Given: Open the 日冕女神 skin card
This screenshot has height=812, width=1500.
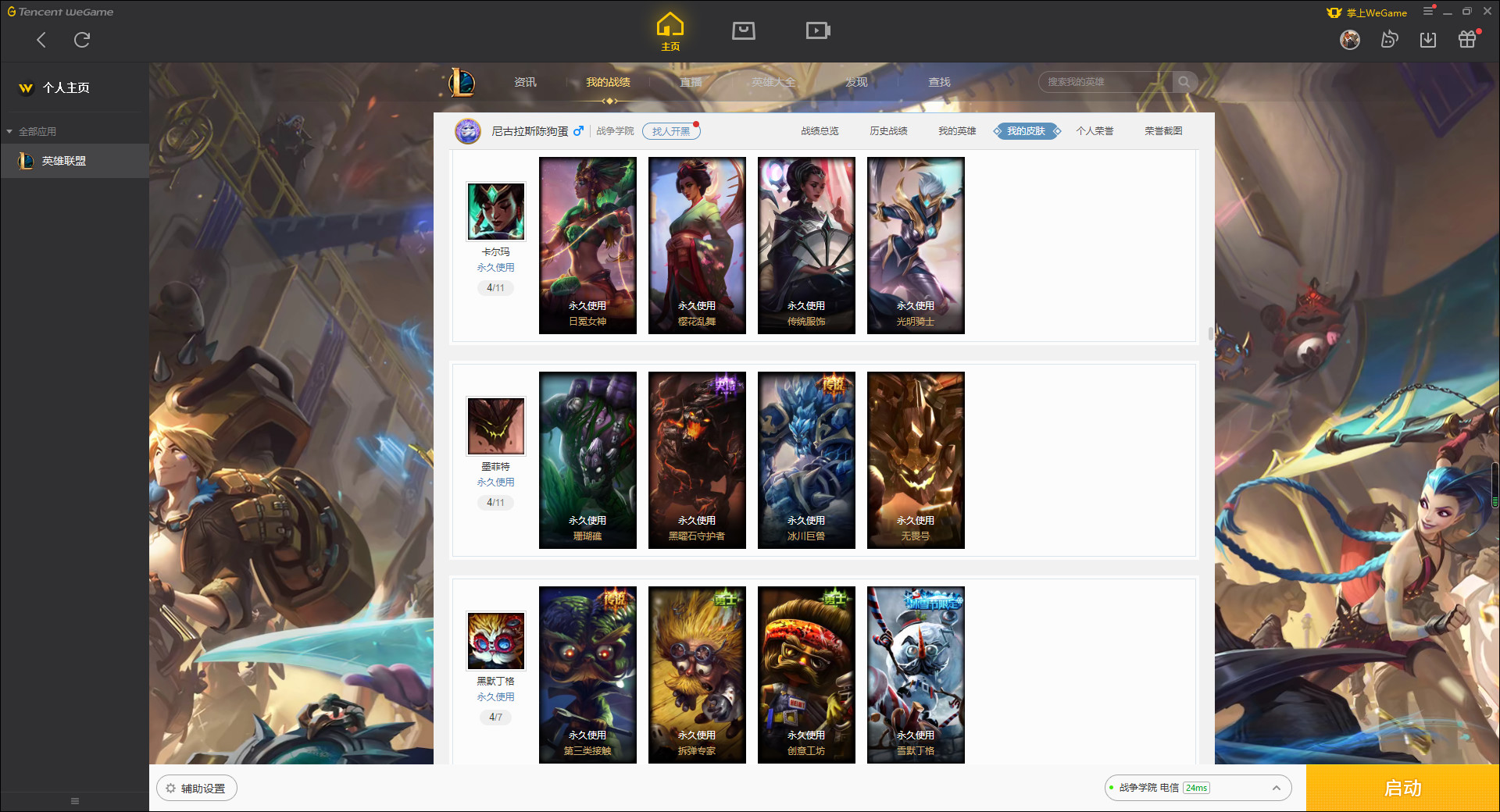Looking at the screenshot, I should coord(587,245).
